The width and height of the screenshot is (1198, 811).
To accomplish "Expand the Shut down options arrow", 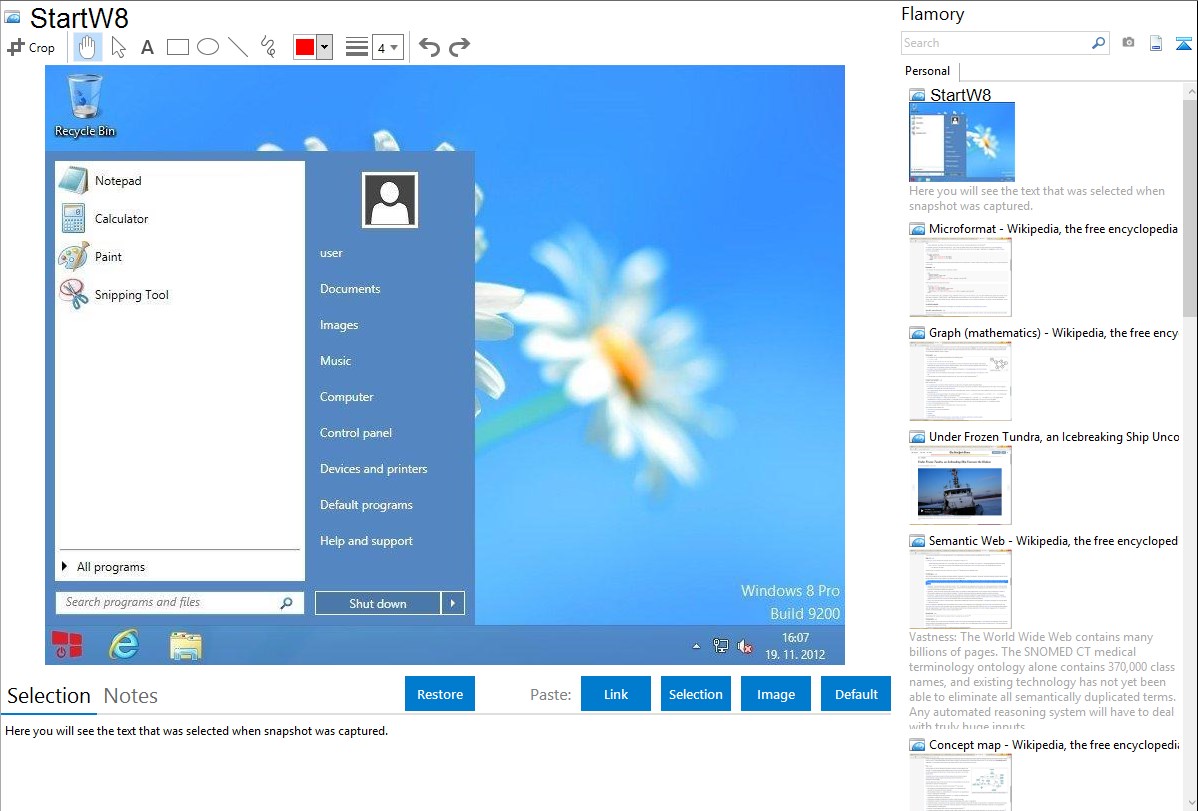I will (453, 603).
